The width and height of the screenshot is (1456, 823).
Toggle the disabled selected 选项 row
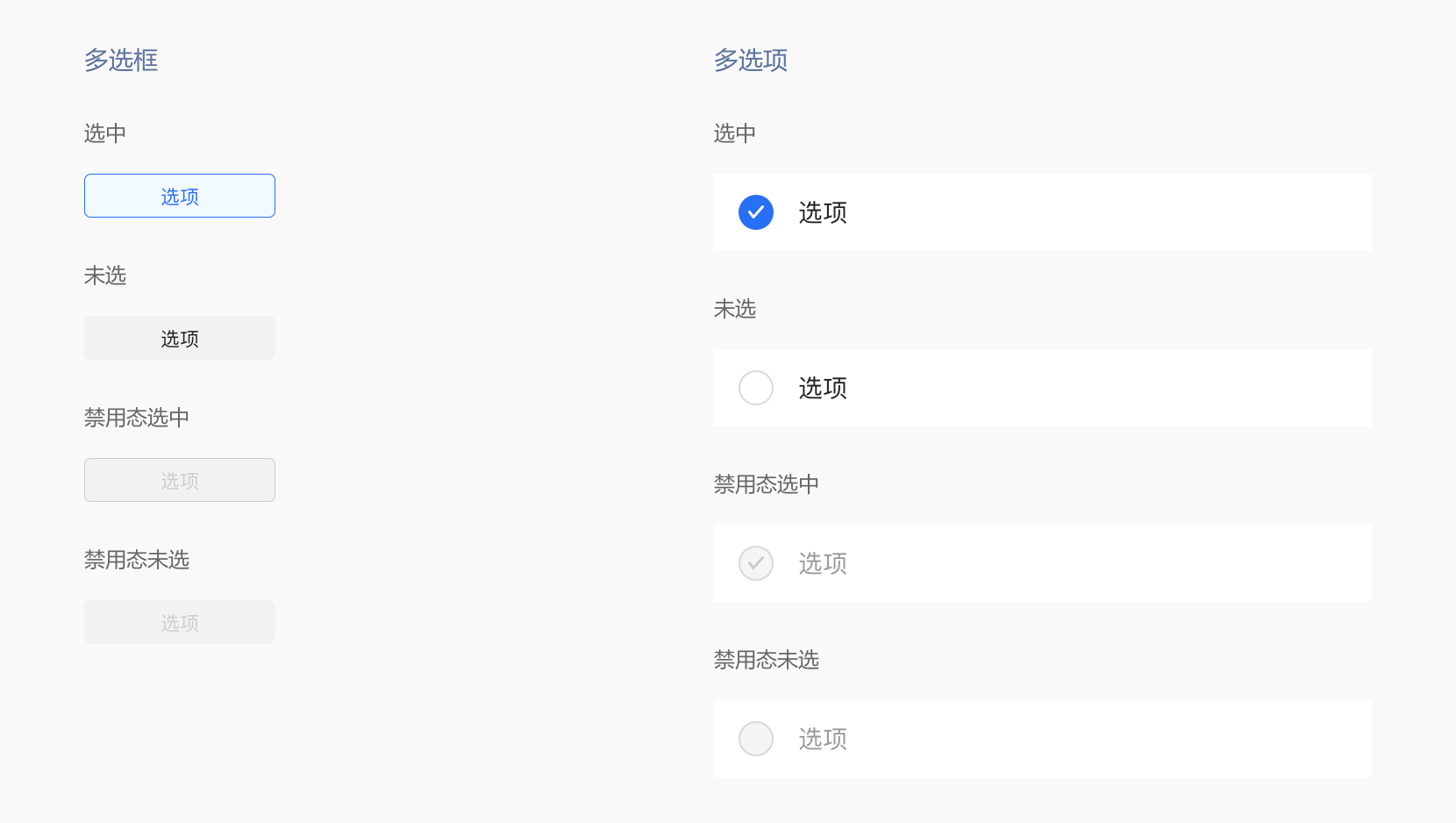click(1042, 563)
